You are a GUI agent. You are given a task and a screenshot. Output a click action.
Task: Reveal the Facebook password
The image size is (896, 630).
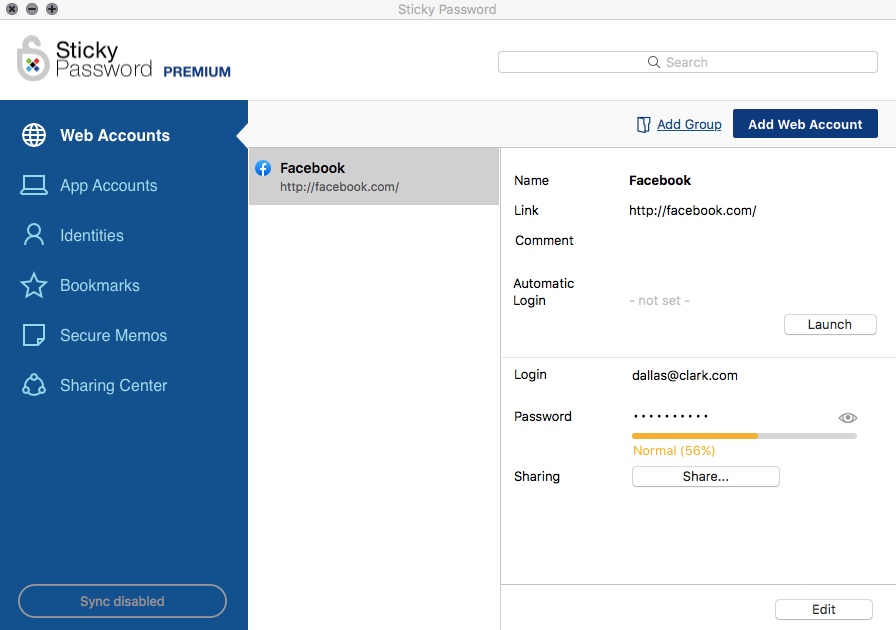[847, 416]
